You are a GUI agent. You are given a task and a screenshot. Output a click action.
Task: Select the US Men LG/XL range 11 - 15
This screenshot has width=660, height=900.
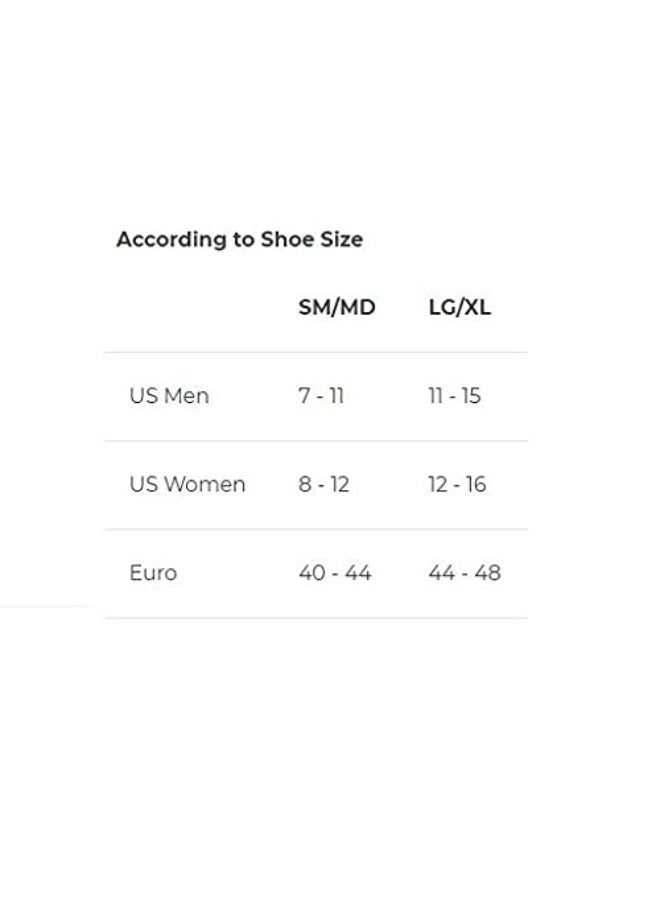pyautogui.click(x=454, y=396)
